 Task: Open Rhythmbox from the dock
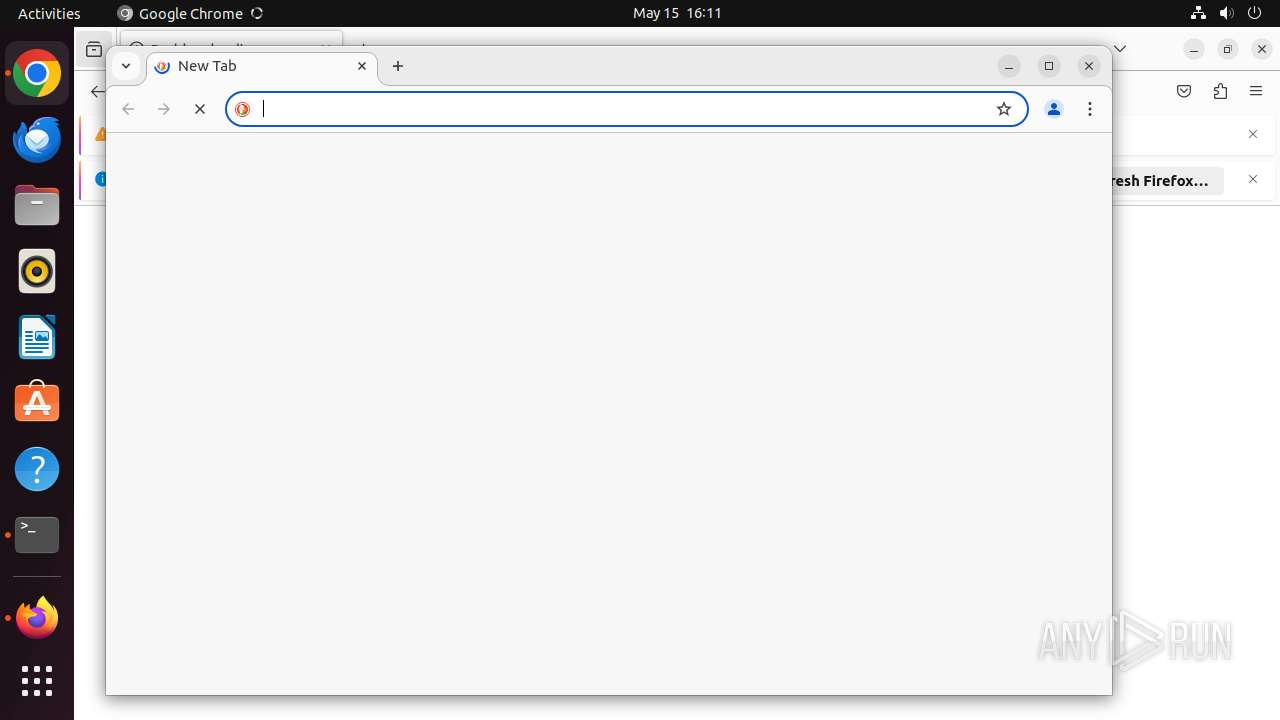[37, 272]
